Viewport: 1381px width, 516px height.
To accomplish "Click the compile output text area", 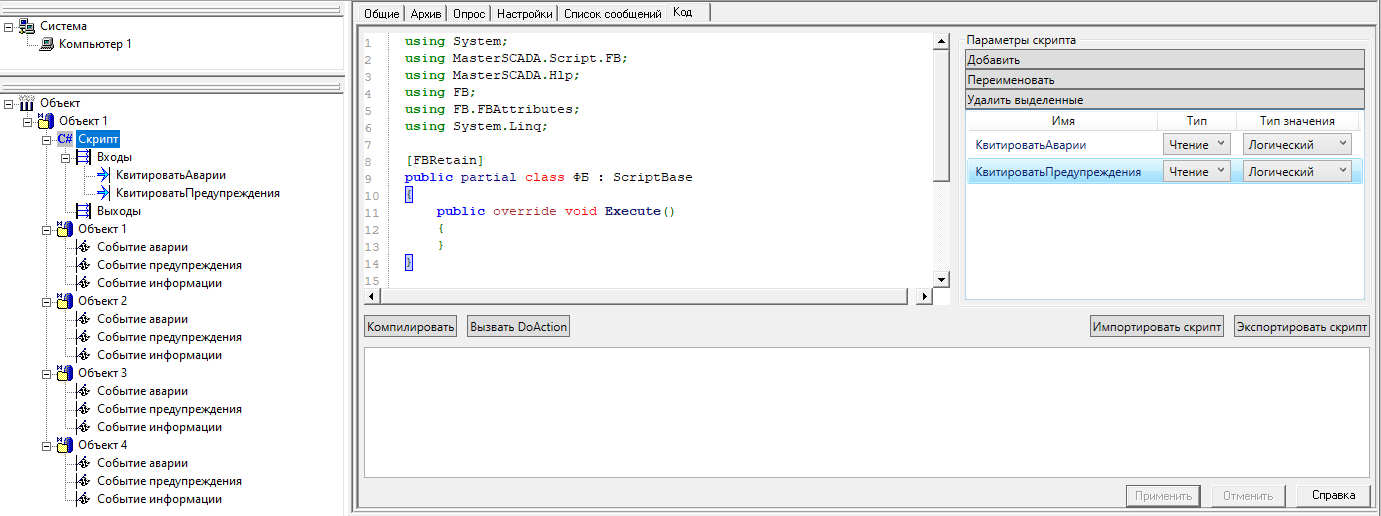I will pyautogui.click(x=867, y=412).
